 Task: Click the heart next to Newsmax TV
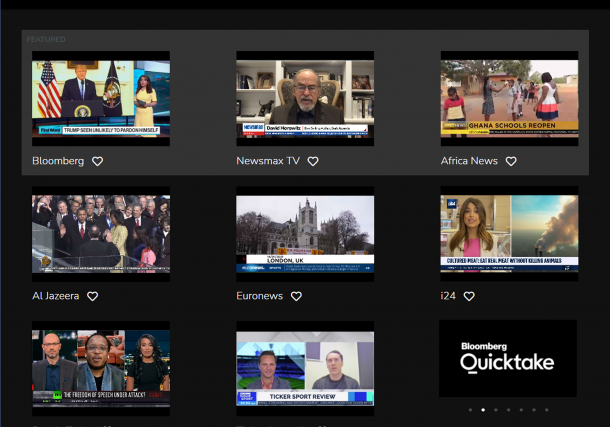[313, 161]
